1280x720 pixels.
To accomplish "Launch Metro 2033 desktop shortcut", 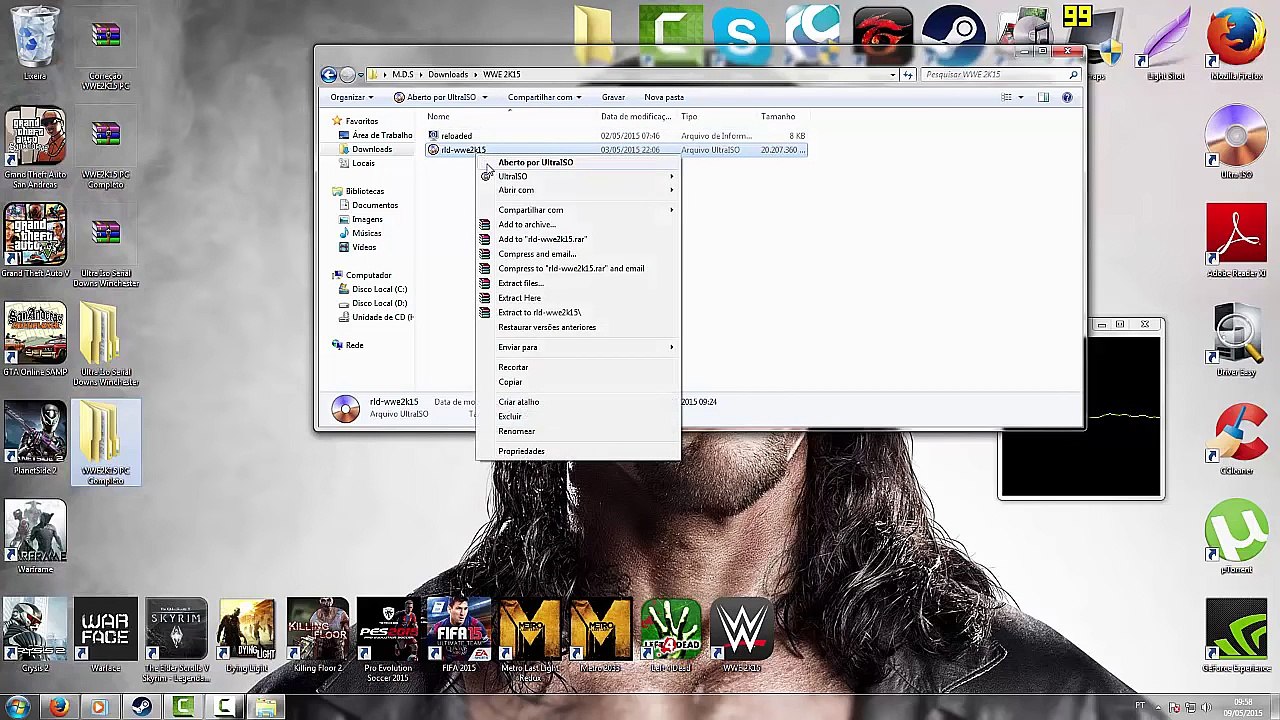I will coord(601,636).
